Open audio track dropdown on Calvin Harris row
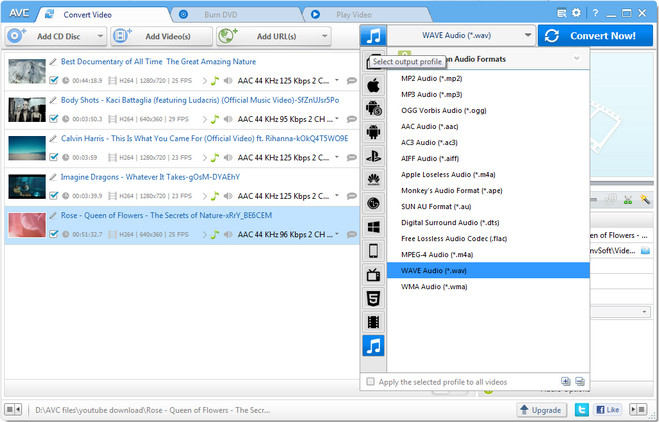Screen dimensions: 659x422 pos(337,157)
